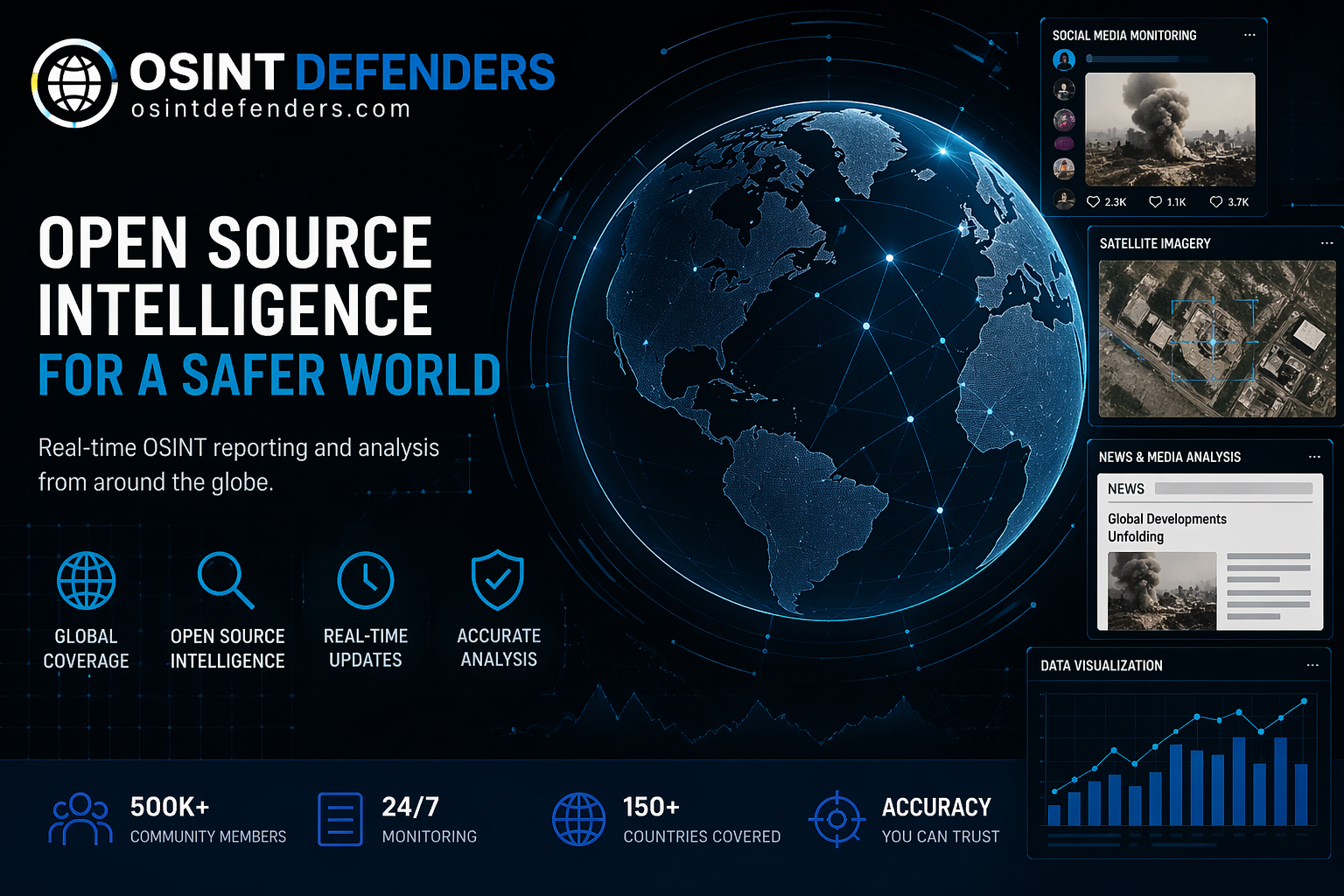Select the Global Coverage globe icon

pyautogui.click(x=86, y=579)
